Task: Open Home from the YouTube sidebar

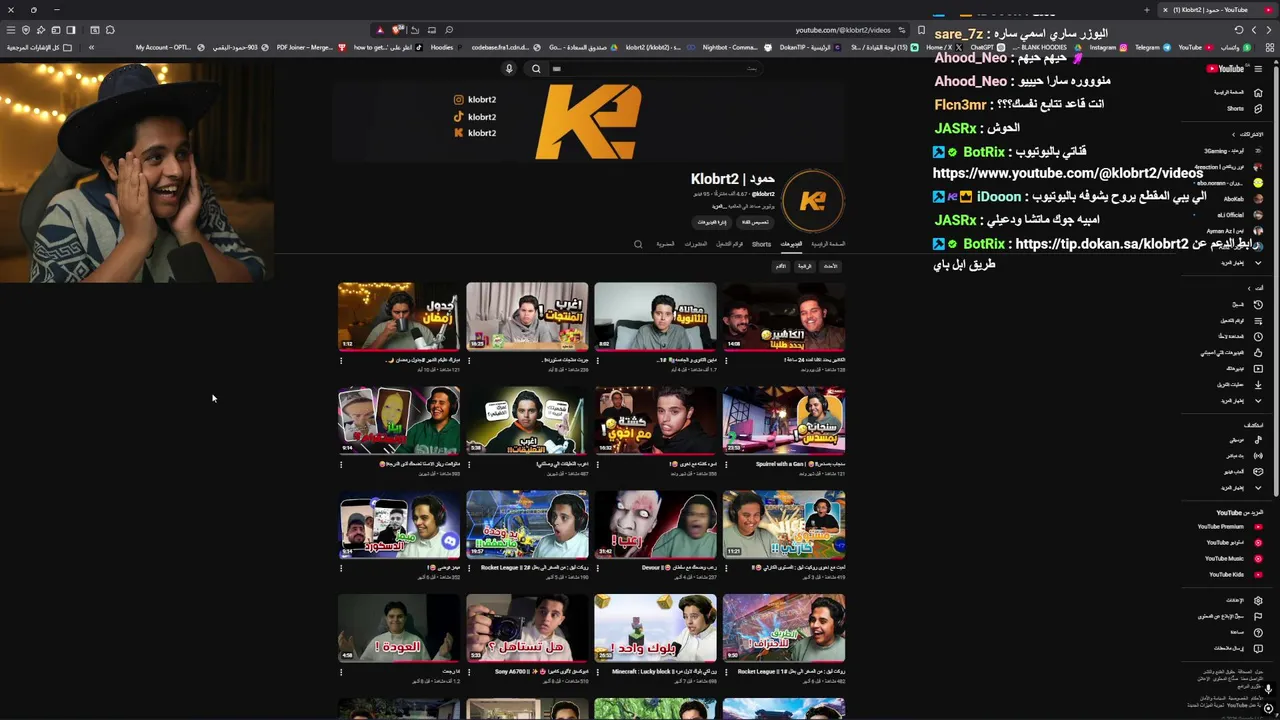Action: click(1236, 93)
